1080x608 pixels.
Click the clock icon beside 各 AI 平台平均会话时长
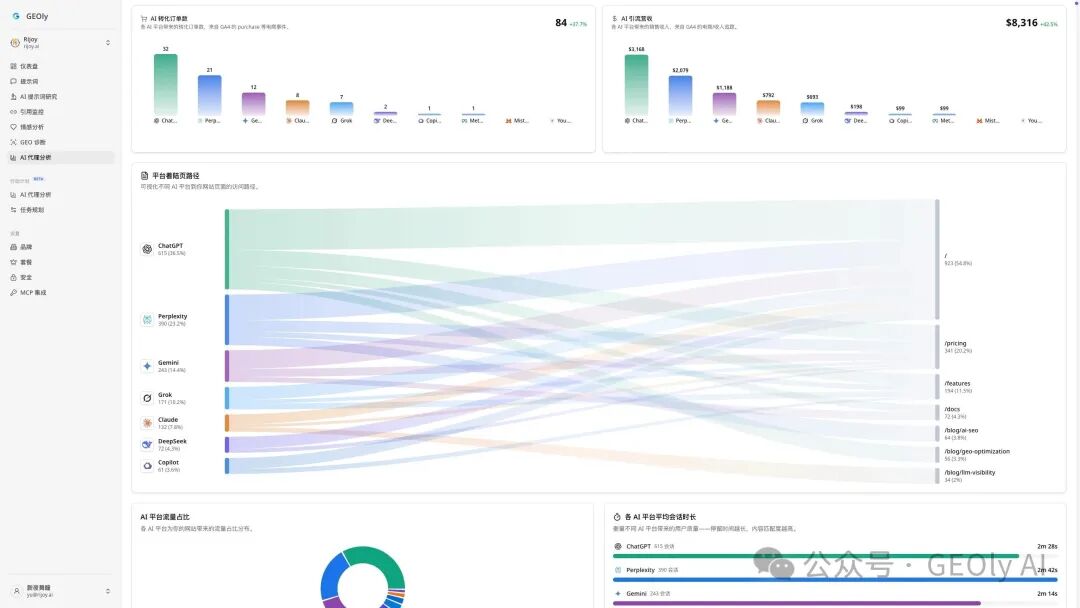click(616, 516)
